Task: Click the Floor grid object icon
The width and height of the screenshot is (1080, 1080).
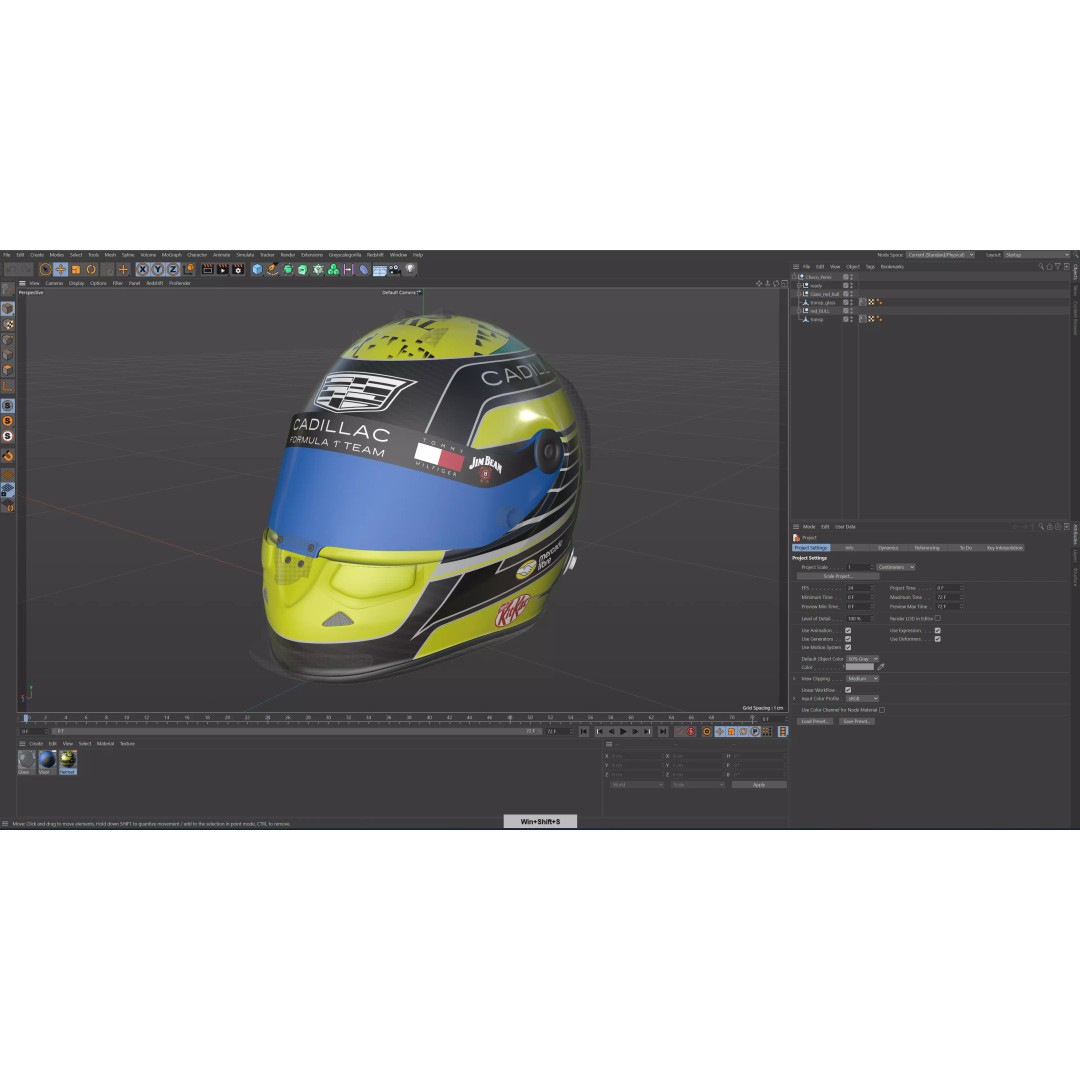Action: point(380,269)
